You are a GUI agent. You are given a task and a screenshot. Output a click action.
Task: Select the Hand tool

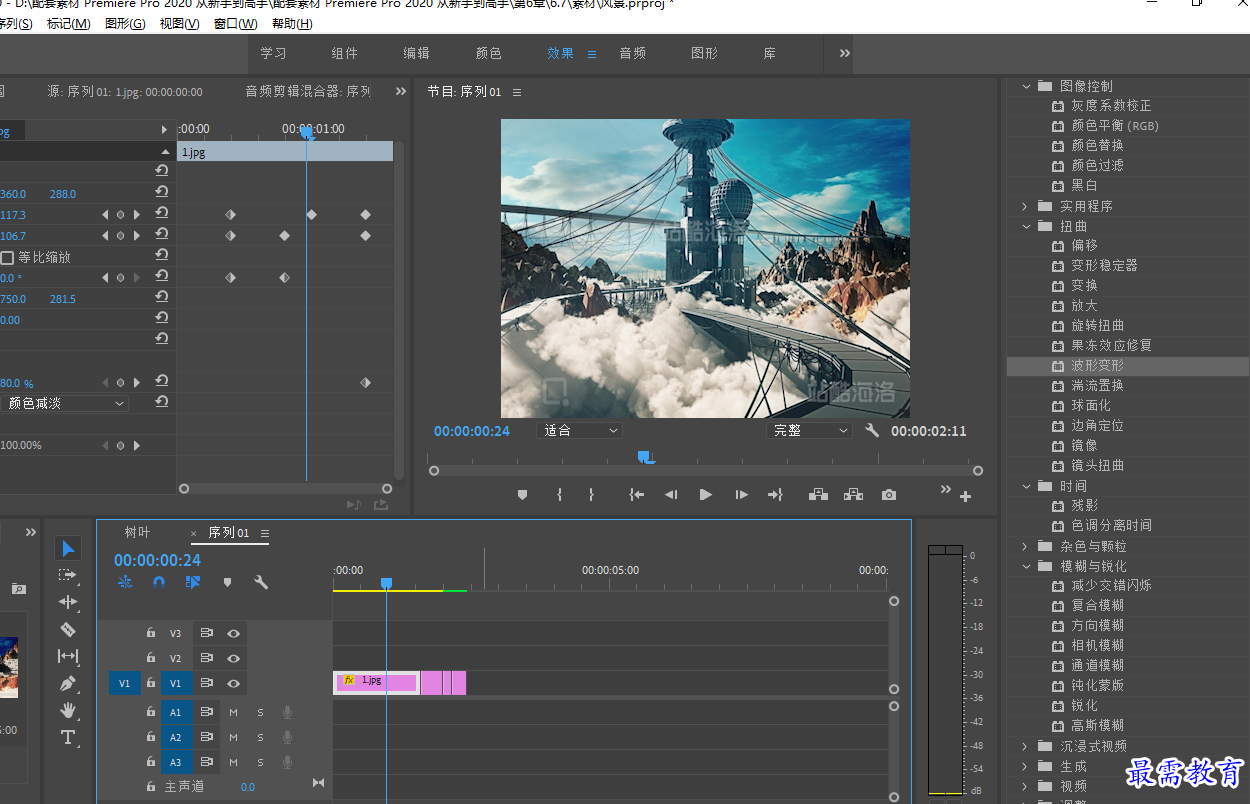coord(68,710)
